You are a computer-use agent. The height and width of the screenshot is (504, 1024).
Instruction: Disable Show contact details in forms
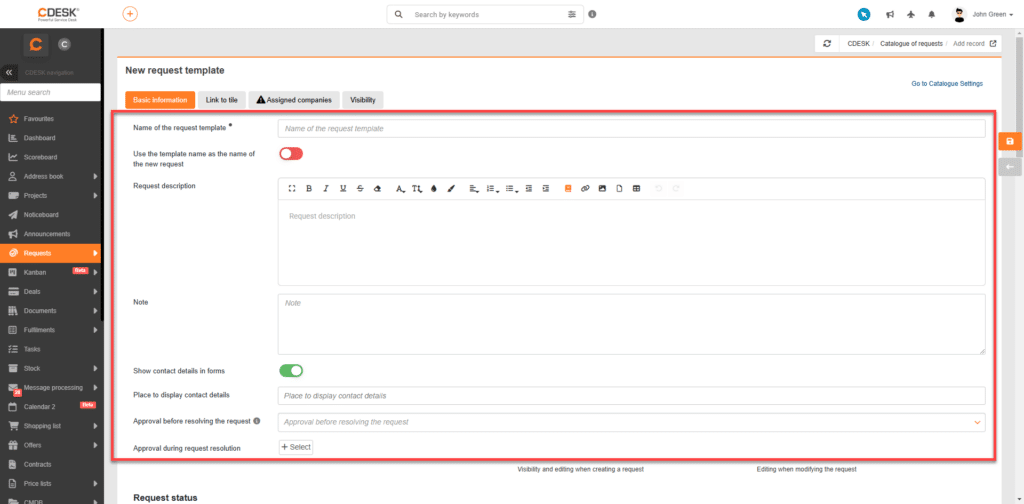291,371
